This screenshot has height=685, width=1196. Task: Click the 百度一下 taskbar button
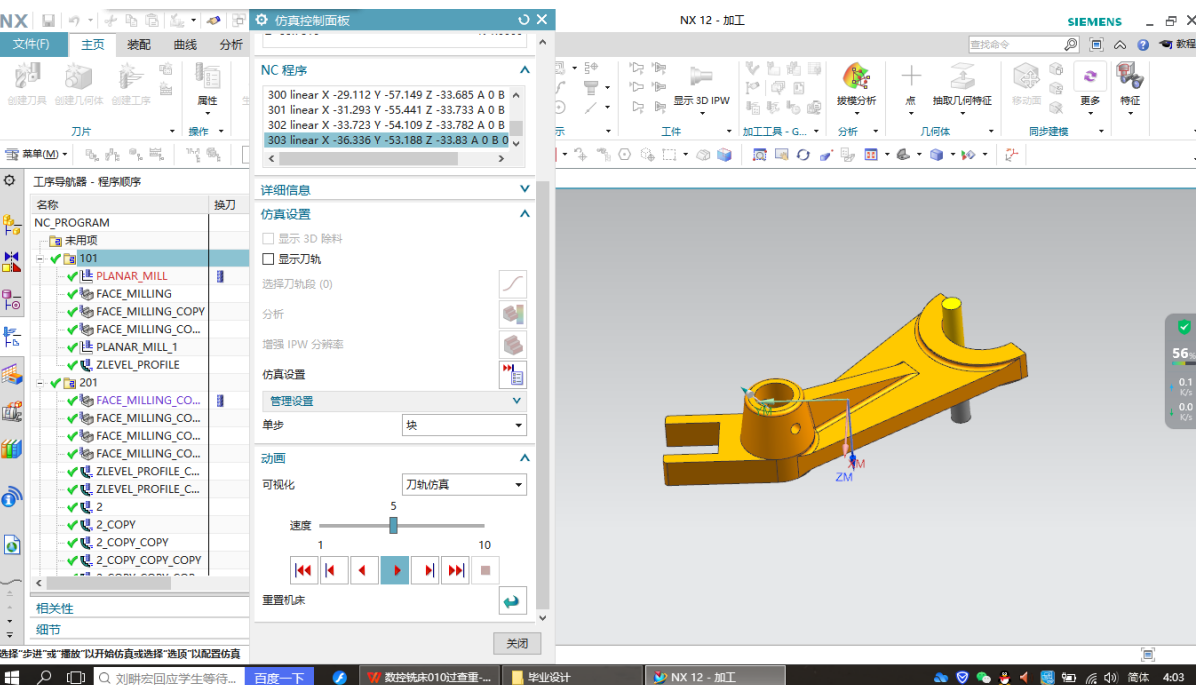(279, 677)
